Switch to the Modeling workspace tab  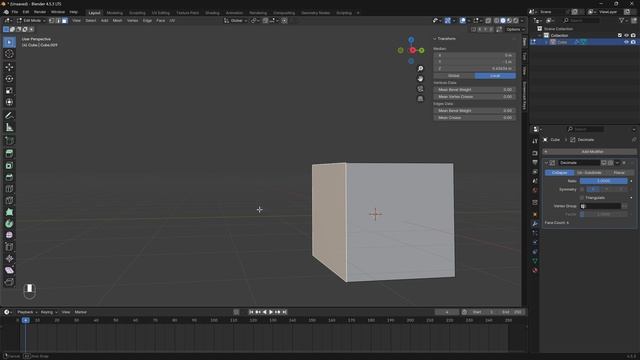point(114,13)
